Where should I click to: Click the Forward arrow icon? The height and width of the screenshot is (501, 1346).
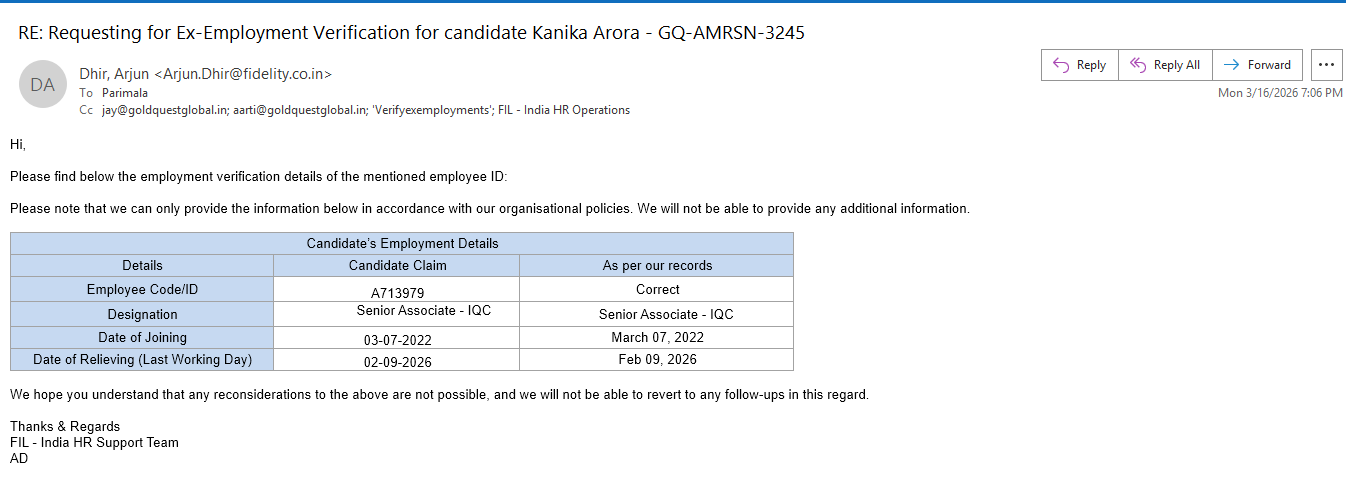[x=1231, y=65]
